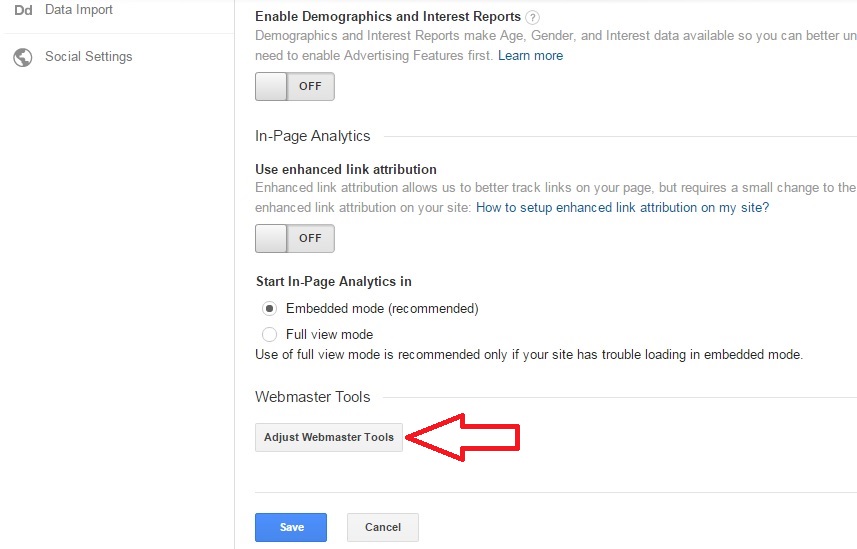Open the Social Settings menu item
857x549 pixels.
tap(88, 57)
